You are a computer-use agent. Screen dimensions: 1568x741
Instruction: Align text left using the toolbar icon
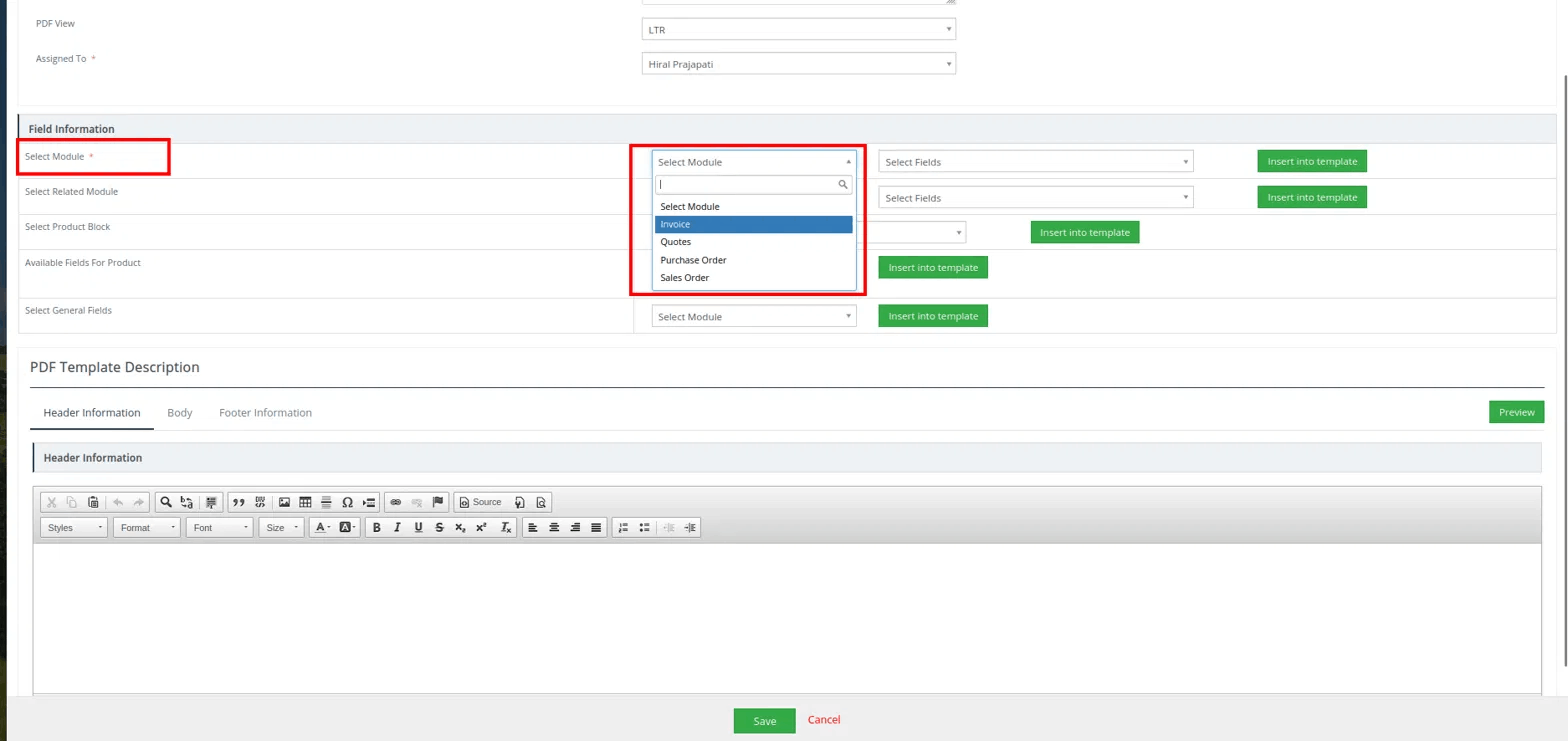tap(533, 527)
